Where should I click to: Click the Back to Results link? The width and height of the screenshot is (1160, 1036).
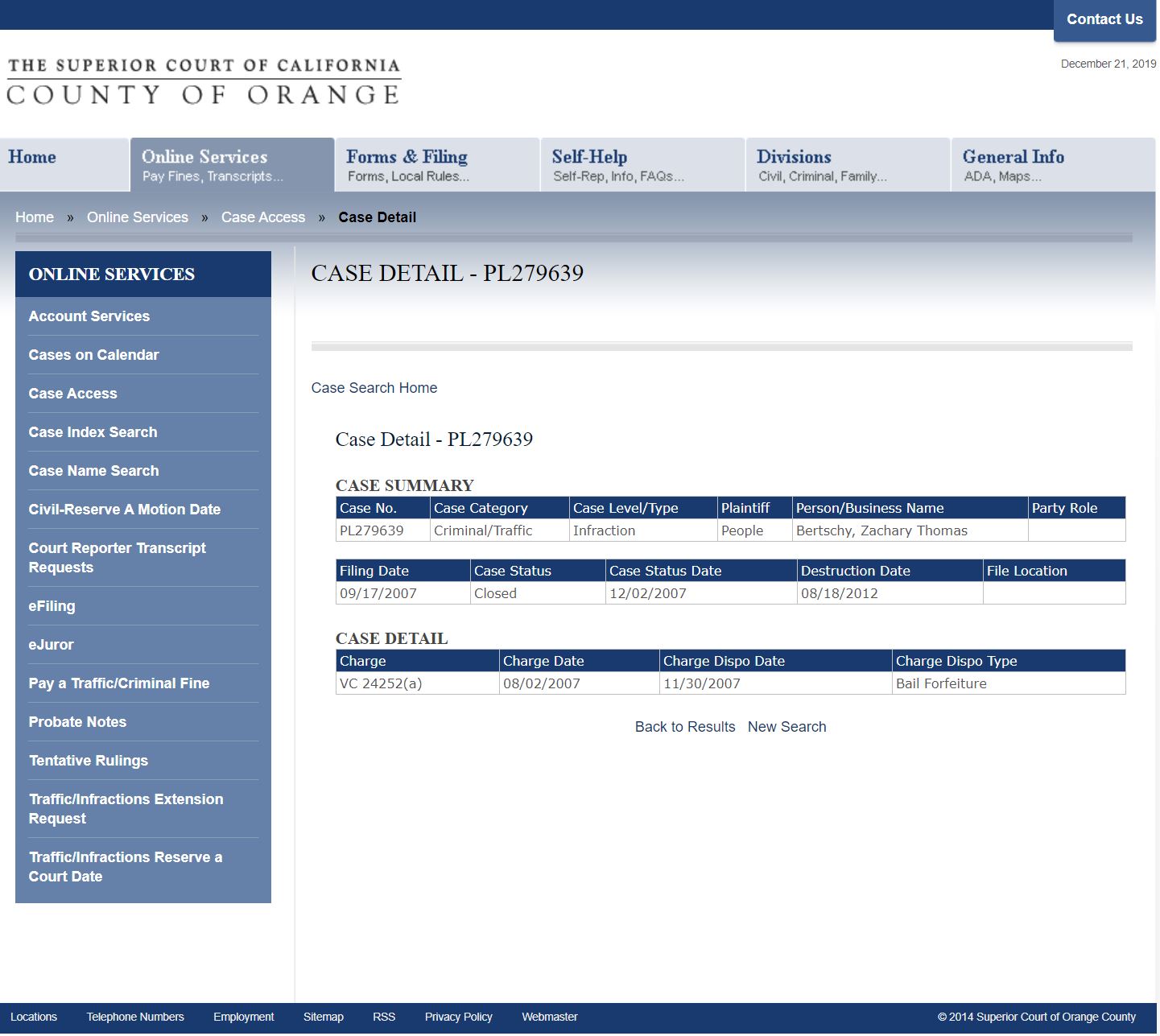(x=685, y=727)
